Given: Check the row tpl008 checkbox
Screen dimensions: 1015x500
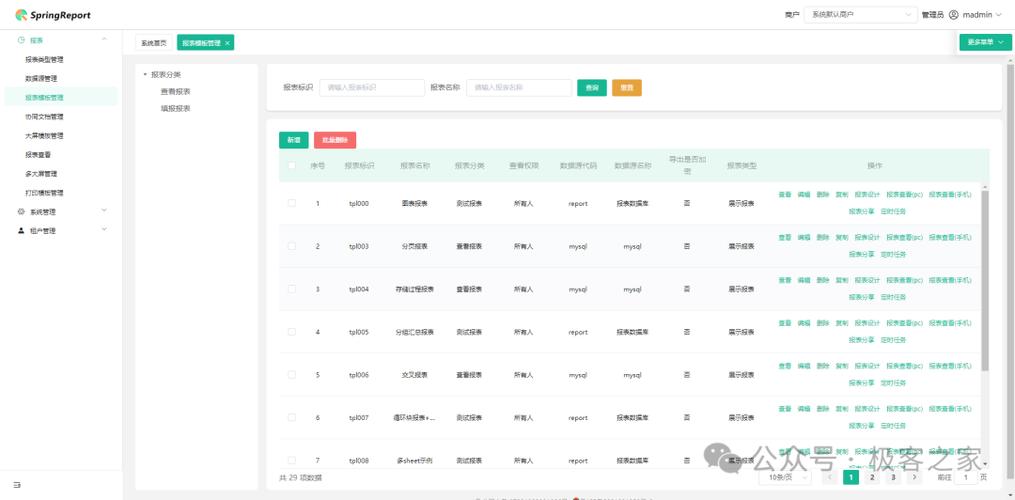Looking at the screenshot, I should point(292,460).
